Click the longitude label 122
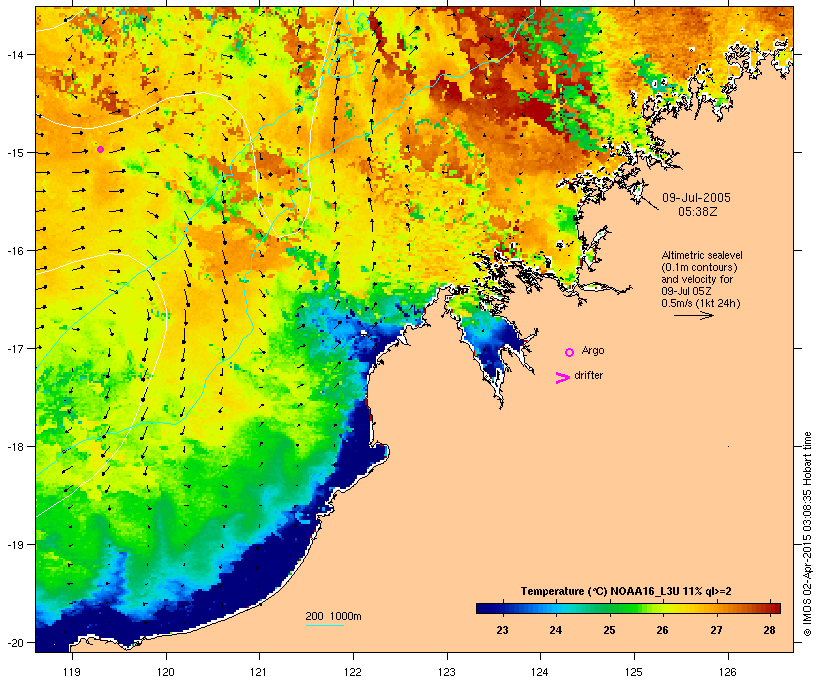The width and height of the screenshot is (820, 680). (353, 672)
